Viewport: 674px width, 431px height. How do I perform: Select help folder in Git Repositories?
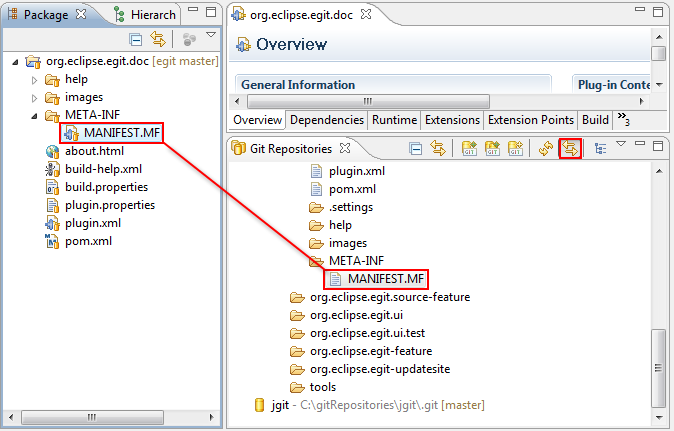click(x=340, y=226)
